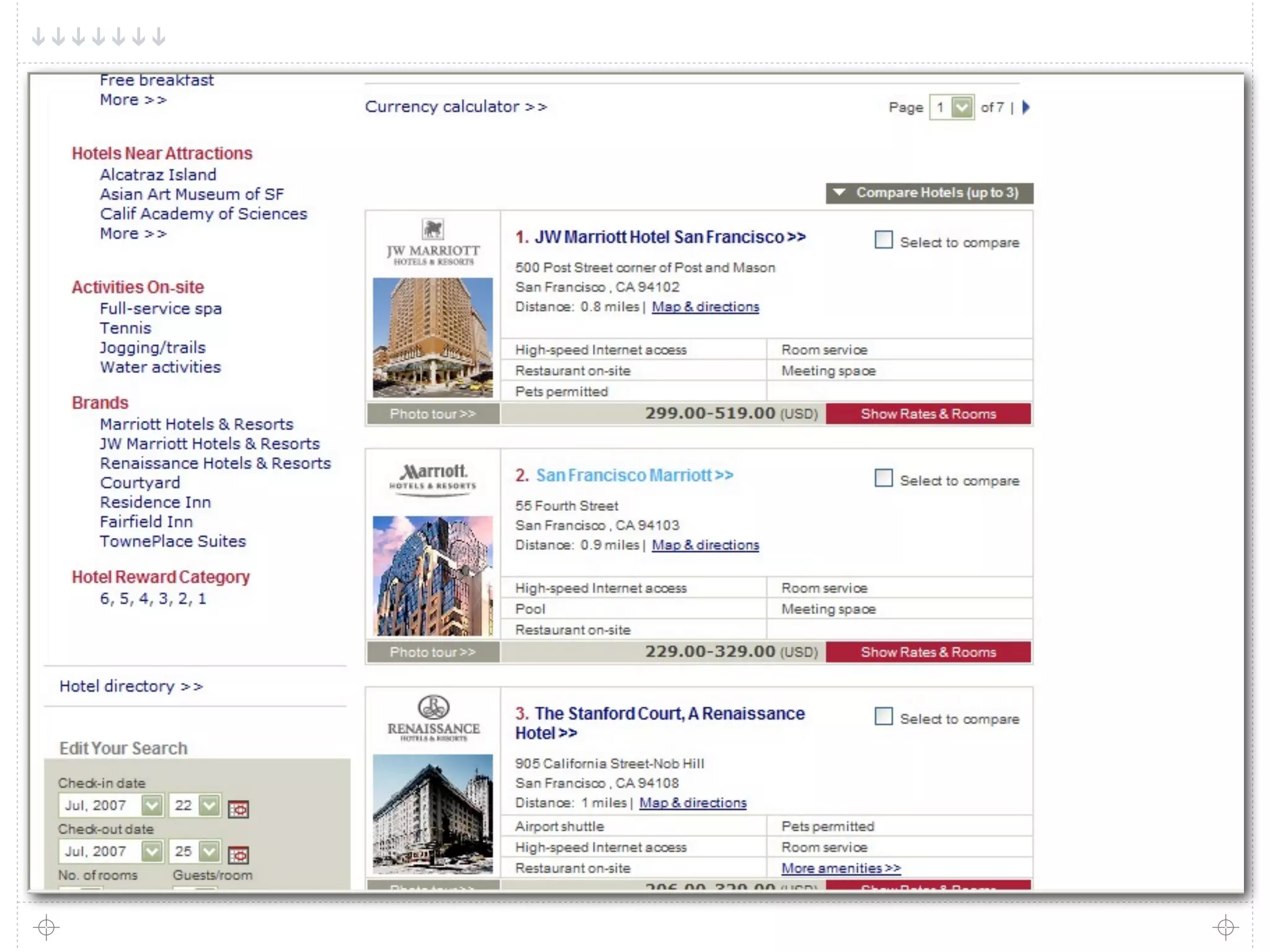
Task: Go to next results page arrow
Action: click(1026, 107)
